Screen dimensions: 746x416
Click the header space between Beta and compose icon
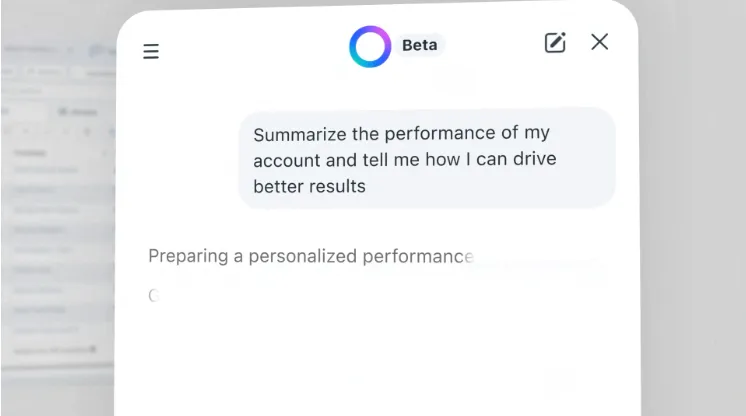[x=495, y=45]
